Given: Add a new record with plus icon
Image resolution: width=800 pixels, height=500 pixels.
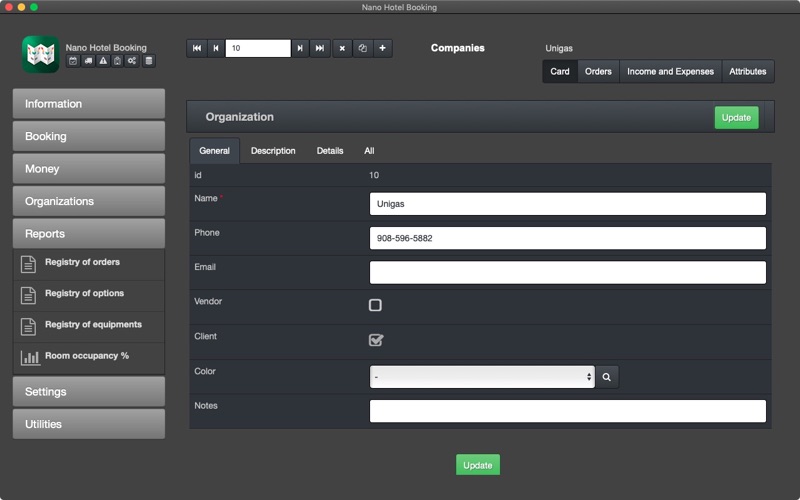Looking at the screenshot, I should [383, 48].
